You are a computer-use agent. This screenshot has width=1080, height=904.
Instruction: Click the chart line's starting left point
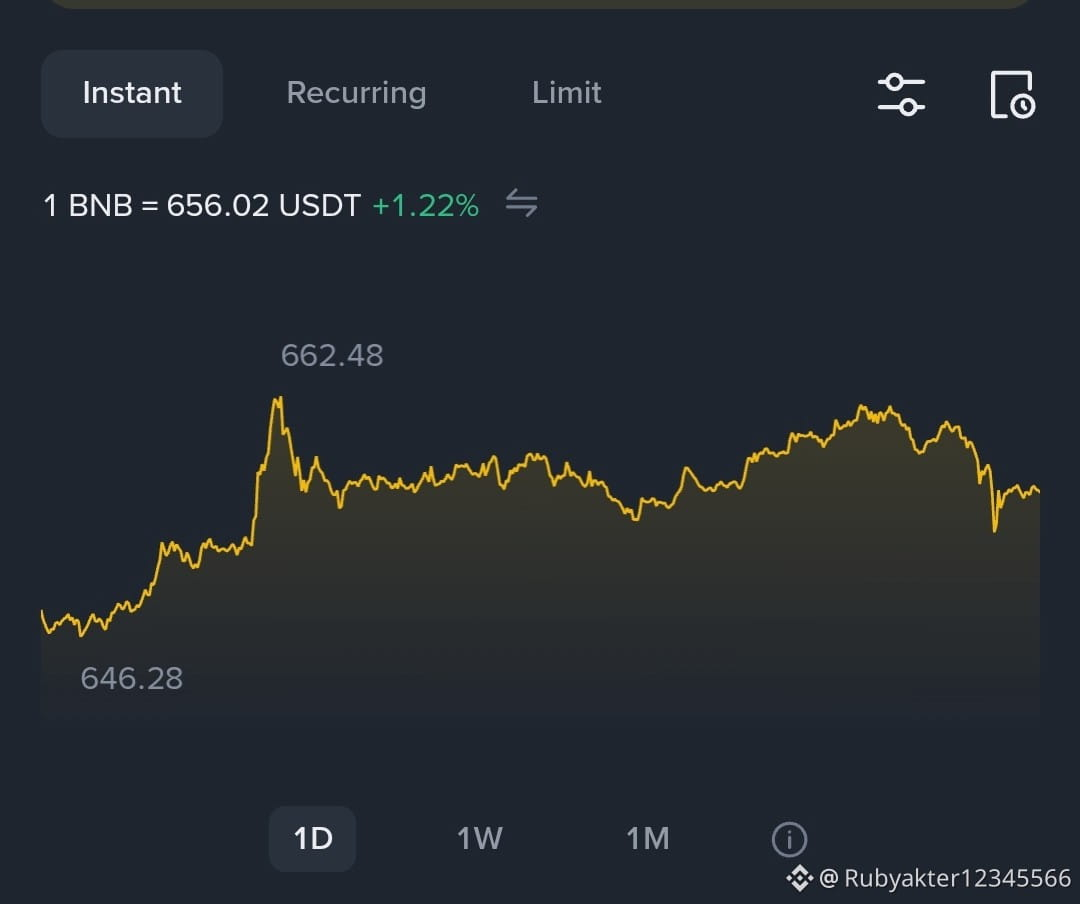click(x=43, y=613)
